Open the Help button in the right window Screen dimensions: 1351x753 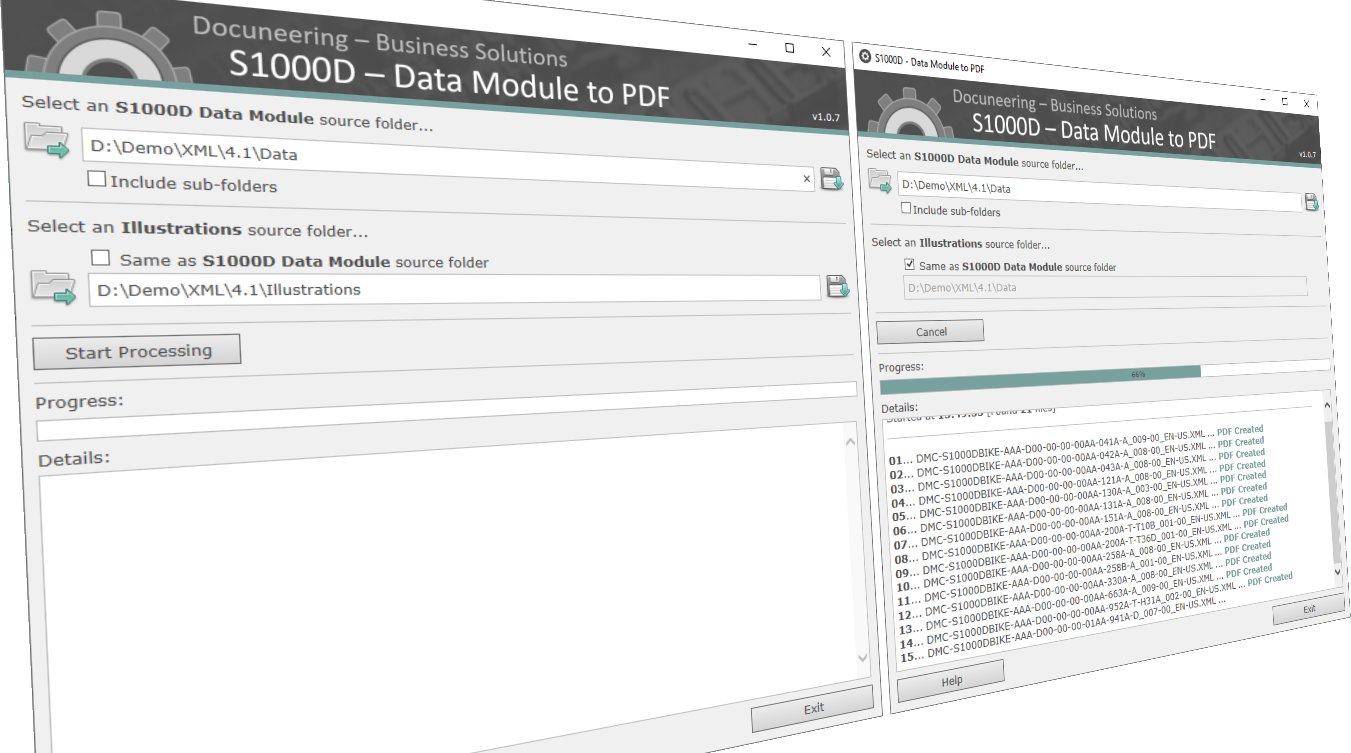pyautogui.click(x=950, y=678)
